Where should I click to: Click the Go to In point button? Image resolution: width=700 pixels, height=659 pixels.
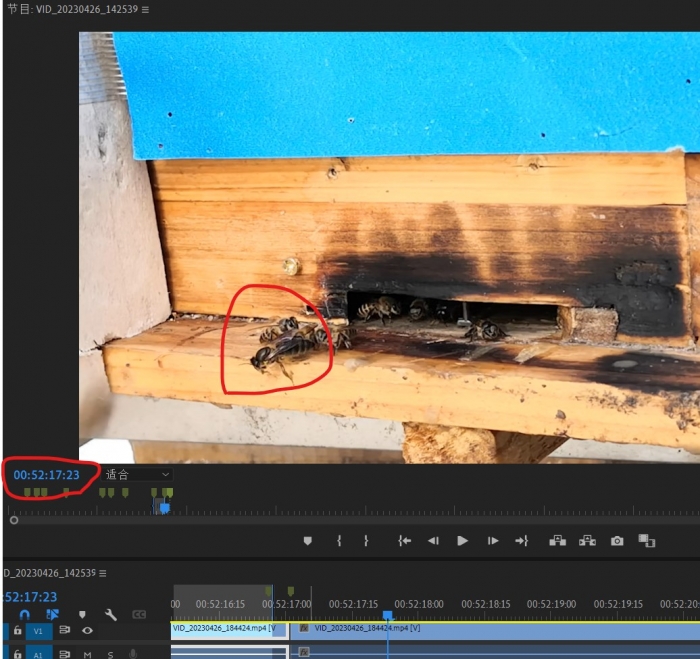pyautogui.click(x=404, y=541)
